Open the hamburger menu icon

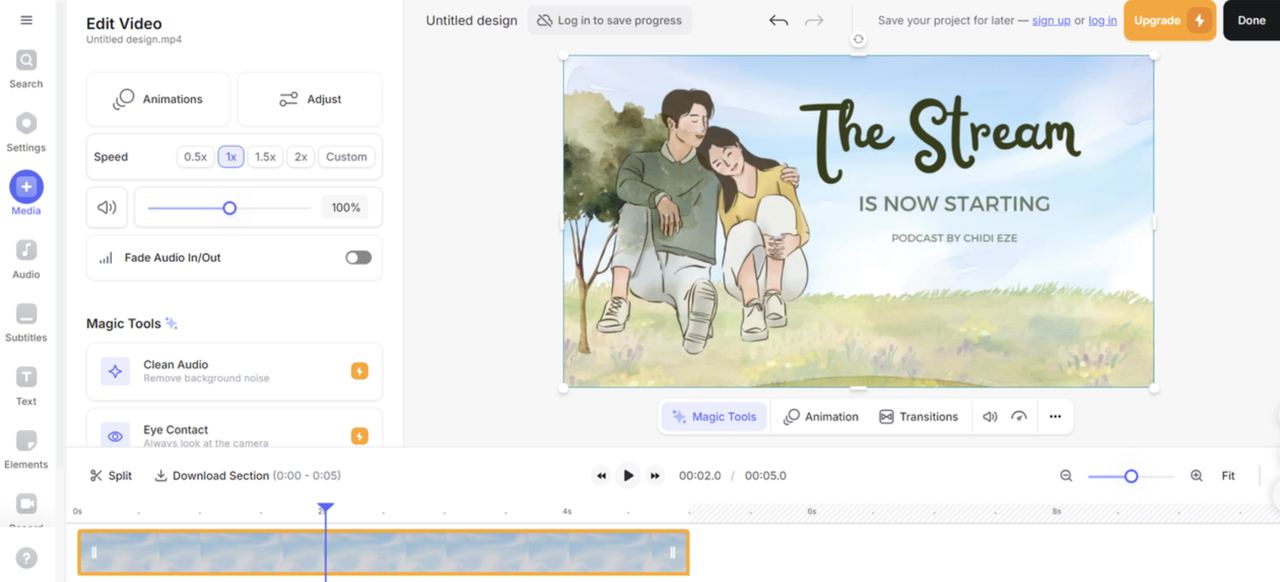(26, 20)
